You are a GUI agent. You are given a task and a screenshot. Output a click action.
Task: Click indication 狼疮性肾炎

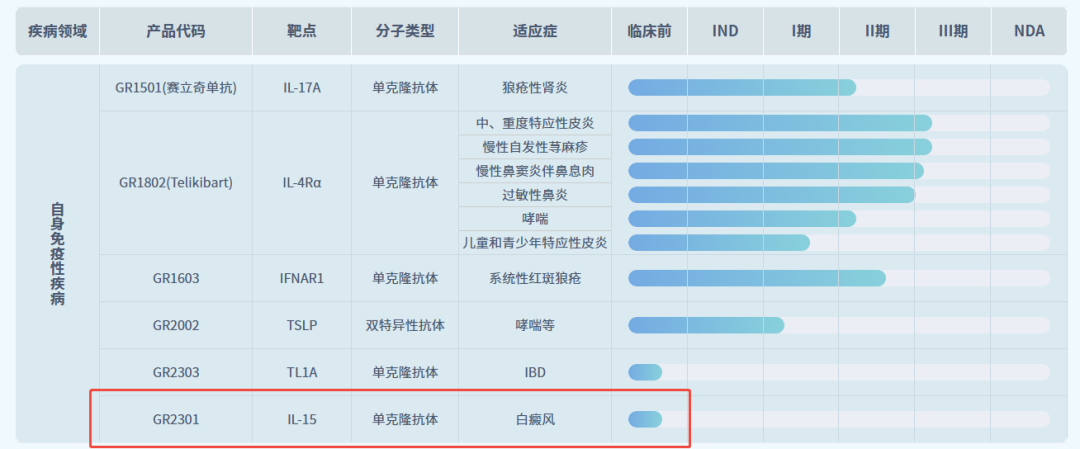[x=534, y=87]
